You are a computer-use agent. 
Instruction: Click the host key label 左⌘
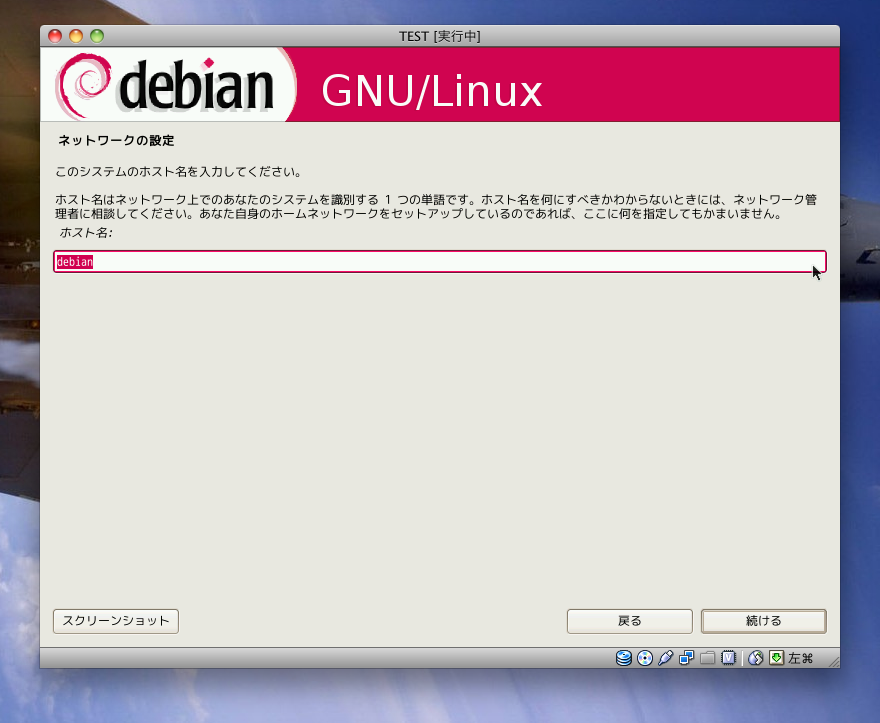800,658
